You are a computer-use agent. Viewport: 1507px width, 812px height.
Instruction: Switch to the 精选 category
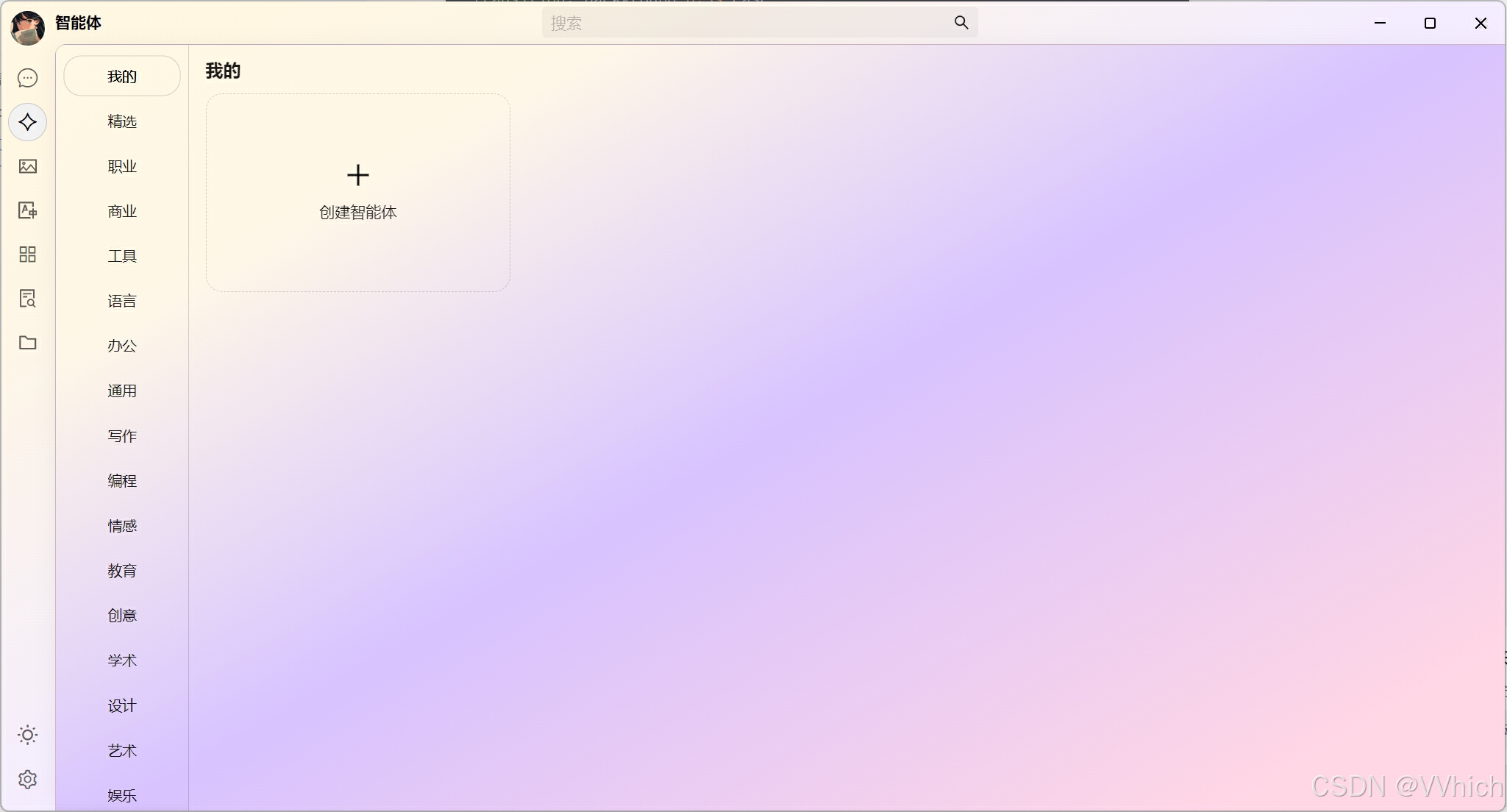click(122, 121)
